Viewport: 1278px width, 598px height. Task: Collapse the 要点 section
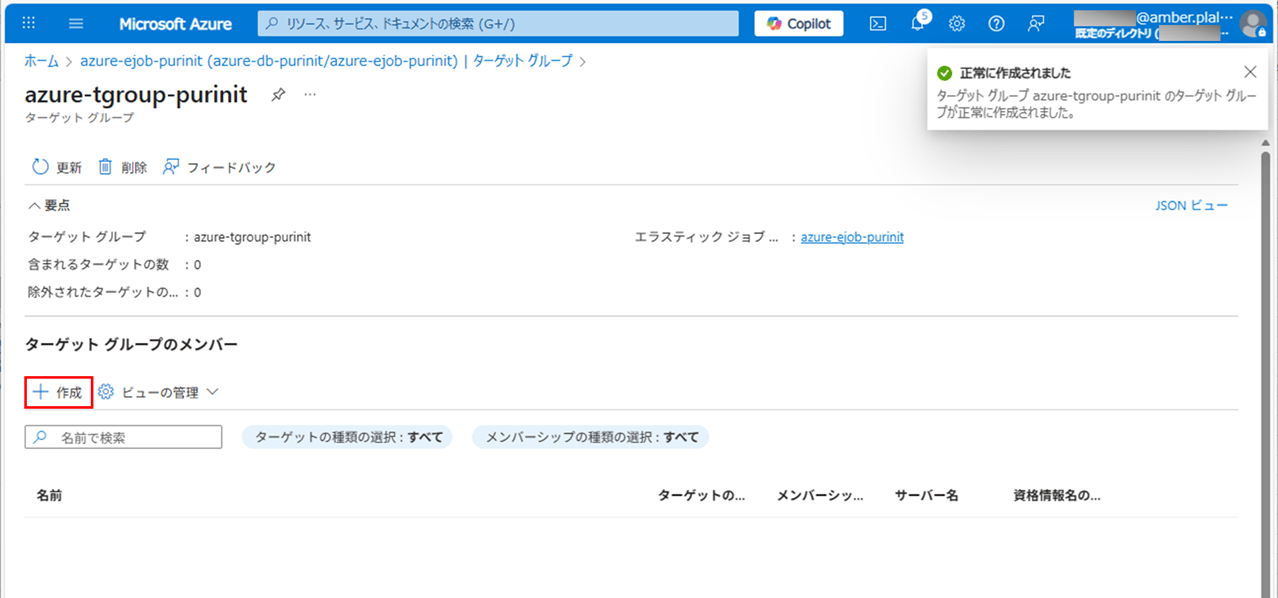[x=49, y=205]
